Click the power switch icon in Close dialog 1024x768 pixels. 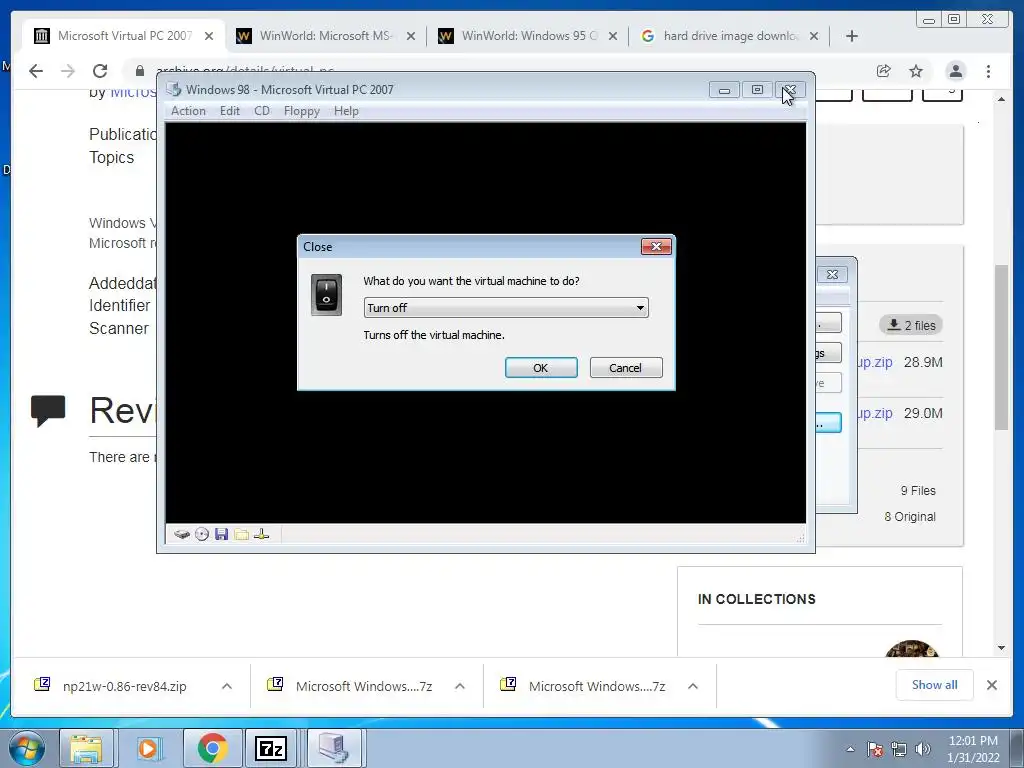coord(327,295)
